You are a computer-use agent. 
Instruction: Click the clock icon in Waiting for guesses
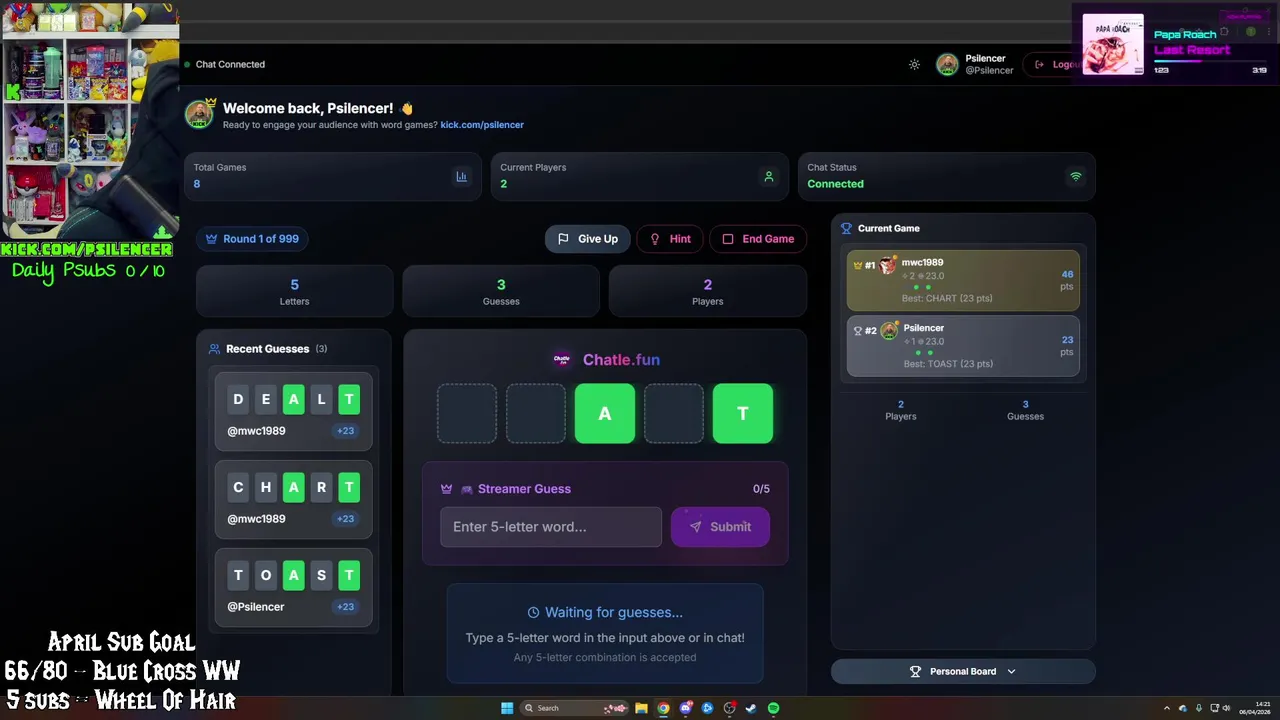pos(533,613)
